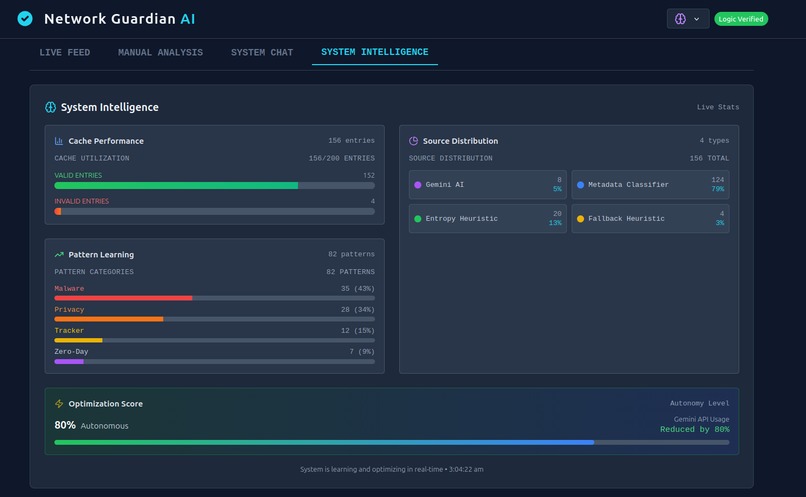
Task: Click the '80%' Autonomous score text
Action: tap(65, 425)
